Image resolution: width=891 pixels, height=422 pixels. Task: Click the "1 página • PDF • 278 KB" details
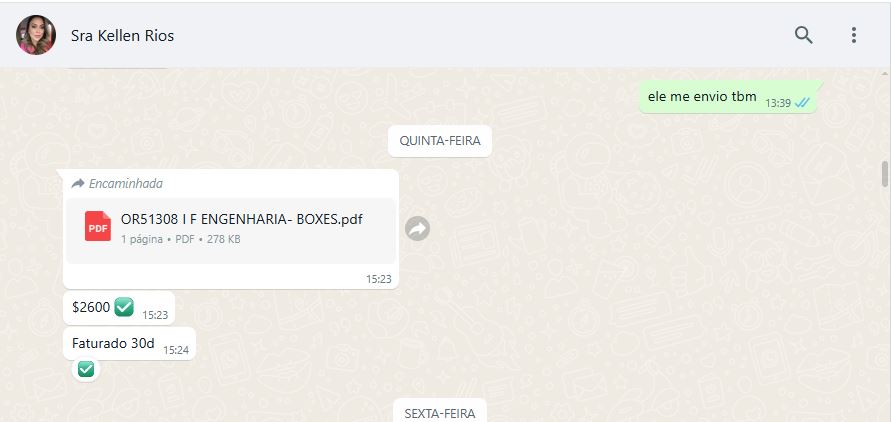(181, 240)
